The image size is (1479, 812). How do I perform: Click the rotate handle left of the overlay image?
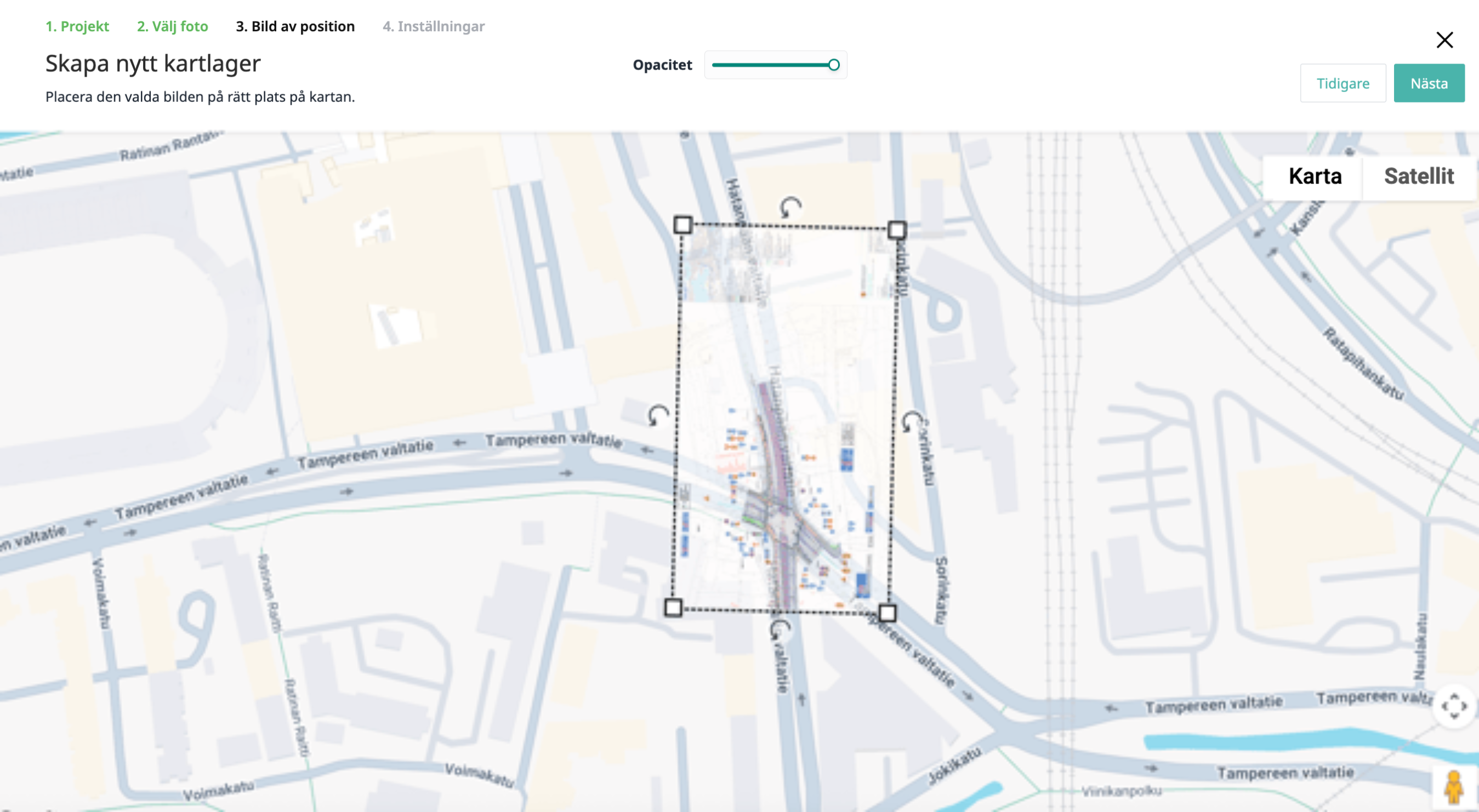click(x=658, y=415)
